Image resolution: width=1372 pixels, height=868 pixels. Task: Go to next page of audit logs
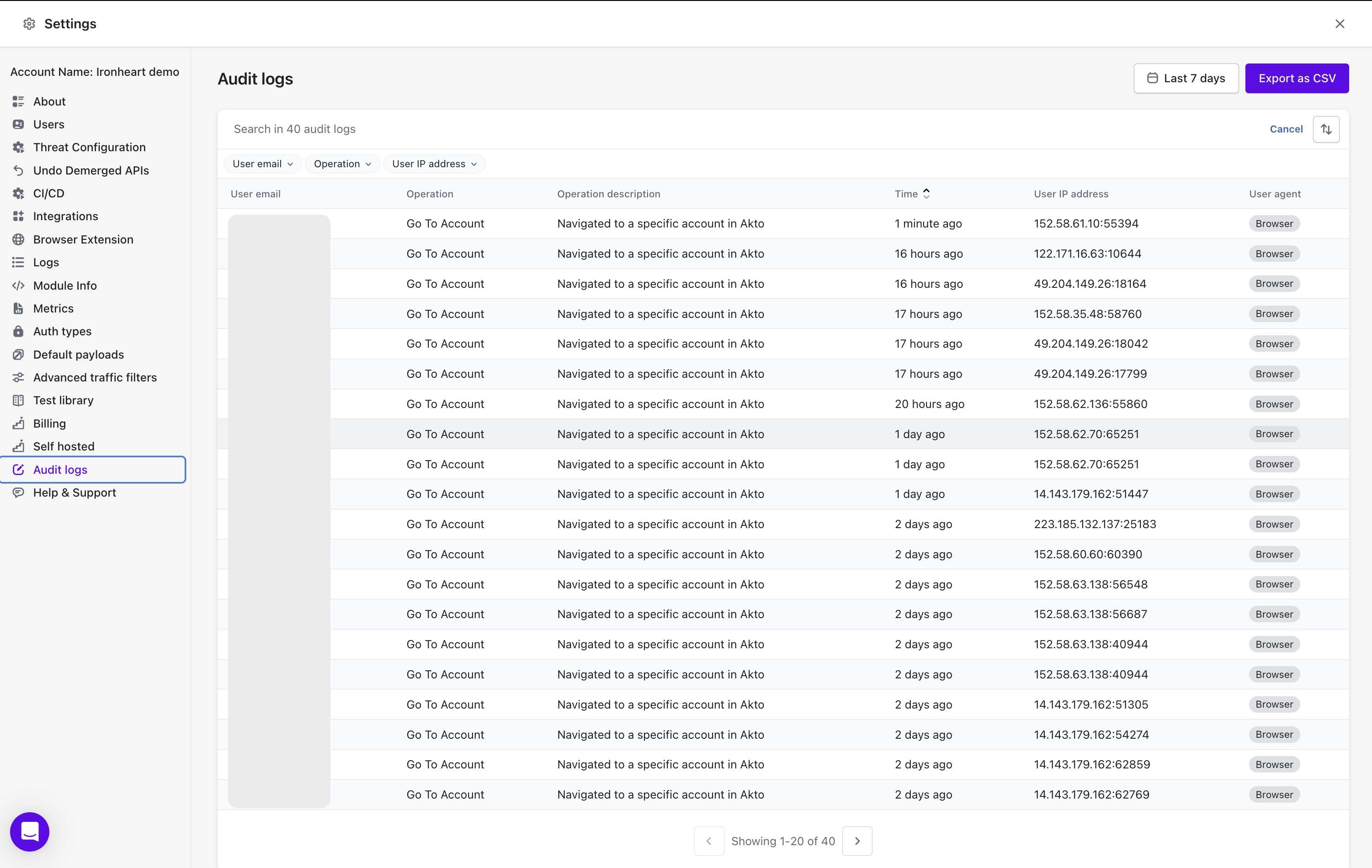pyautogui.click(x=856, y=841)
